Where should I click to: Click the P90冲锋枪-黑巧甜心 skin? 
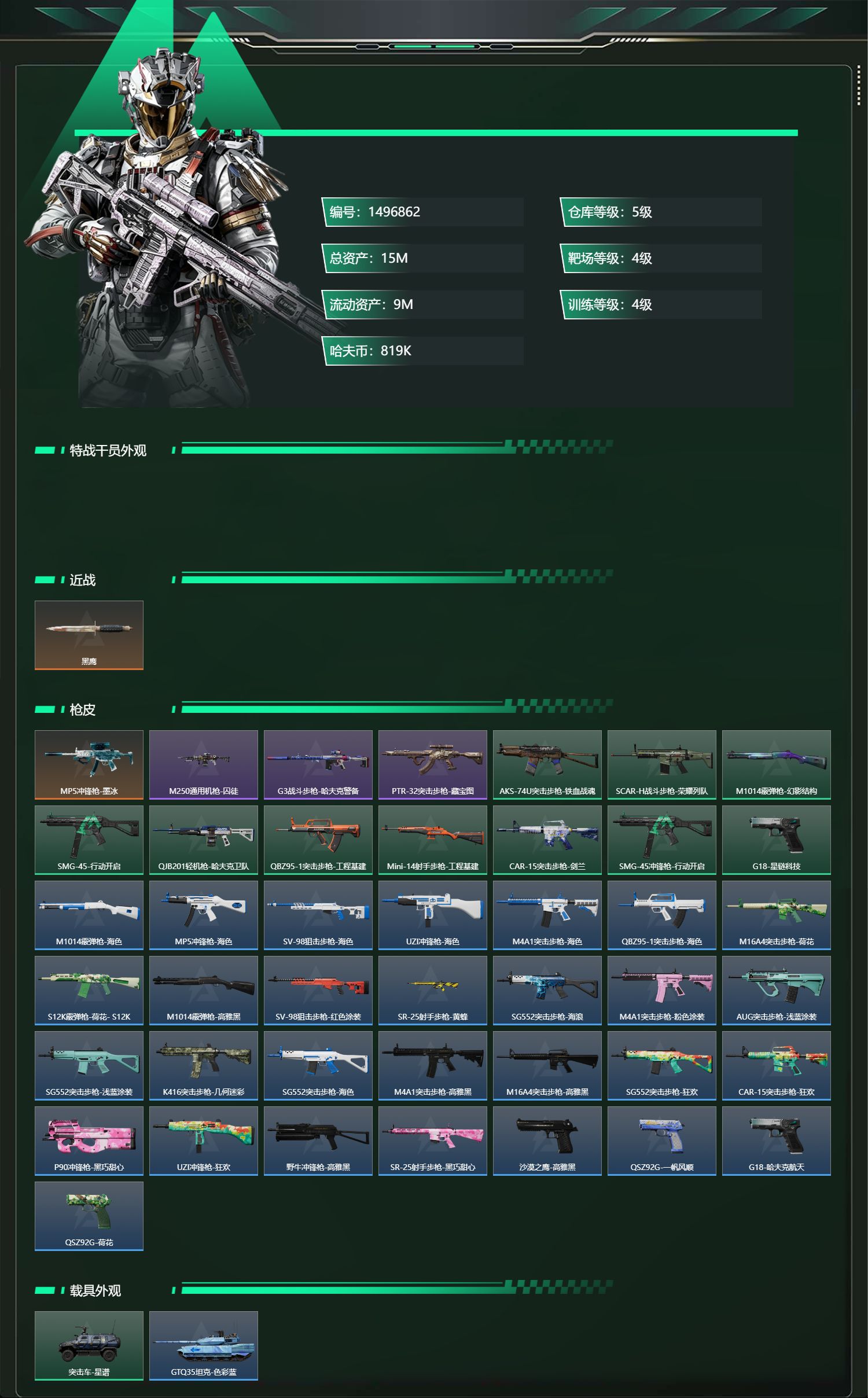tap(89, 1141)
